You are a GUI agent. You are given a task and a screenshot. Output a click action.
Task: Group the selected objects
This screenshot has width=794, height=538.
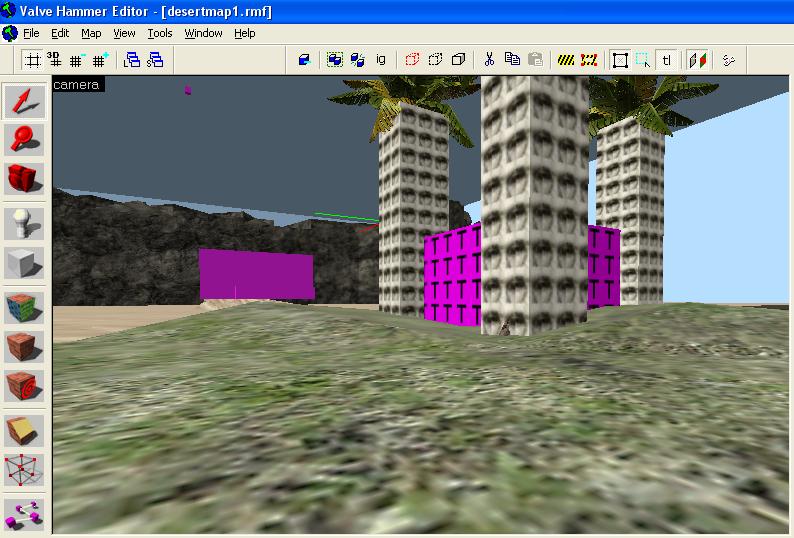click(334, 60)
